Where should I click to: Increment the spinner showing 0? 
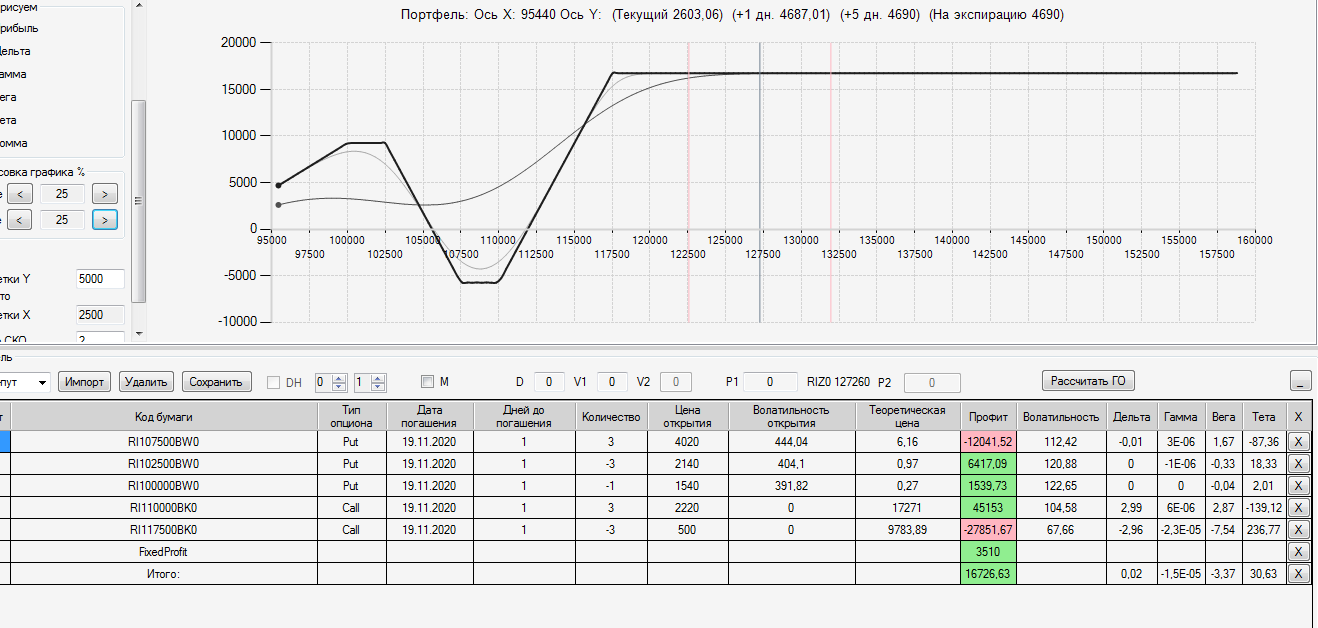click(x=337, y=377)
